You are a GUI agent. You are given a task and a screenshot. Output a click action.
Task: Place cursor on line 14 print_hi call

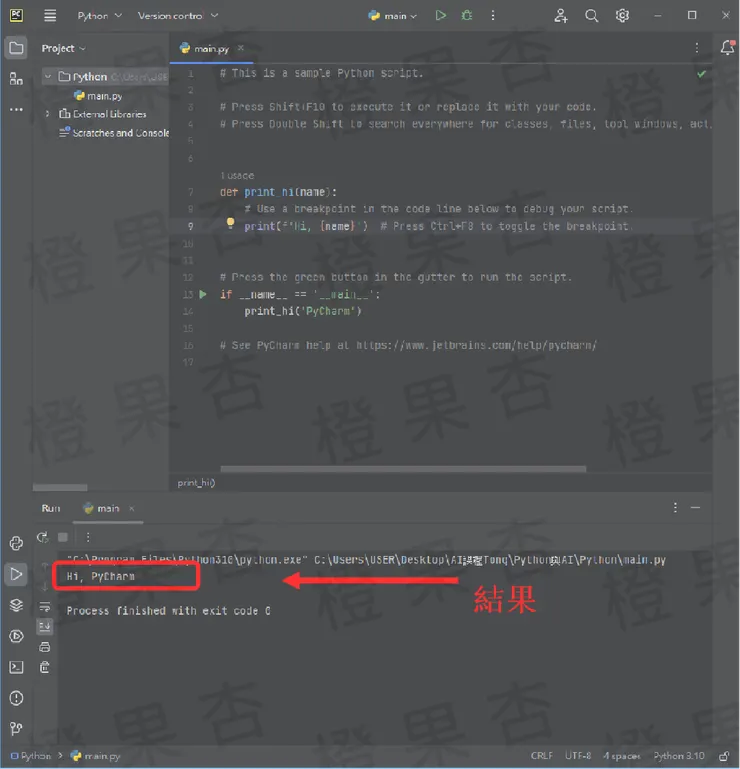[x=303, y=311]
